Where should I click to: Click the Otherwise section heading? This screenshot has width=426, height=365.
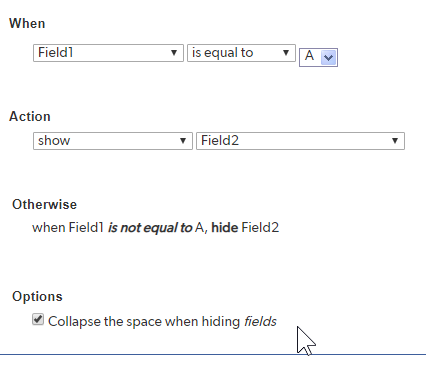tap(44, 204)
